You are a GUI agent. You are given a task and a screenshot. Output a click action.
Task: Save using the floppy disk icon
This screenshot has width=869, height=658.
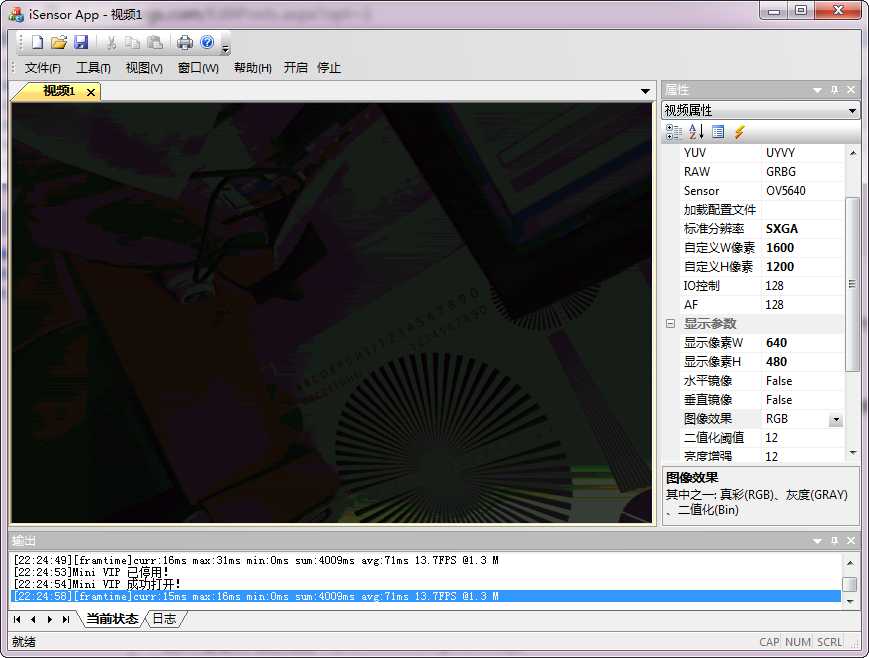click(x=81, y=43)
